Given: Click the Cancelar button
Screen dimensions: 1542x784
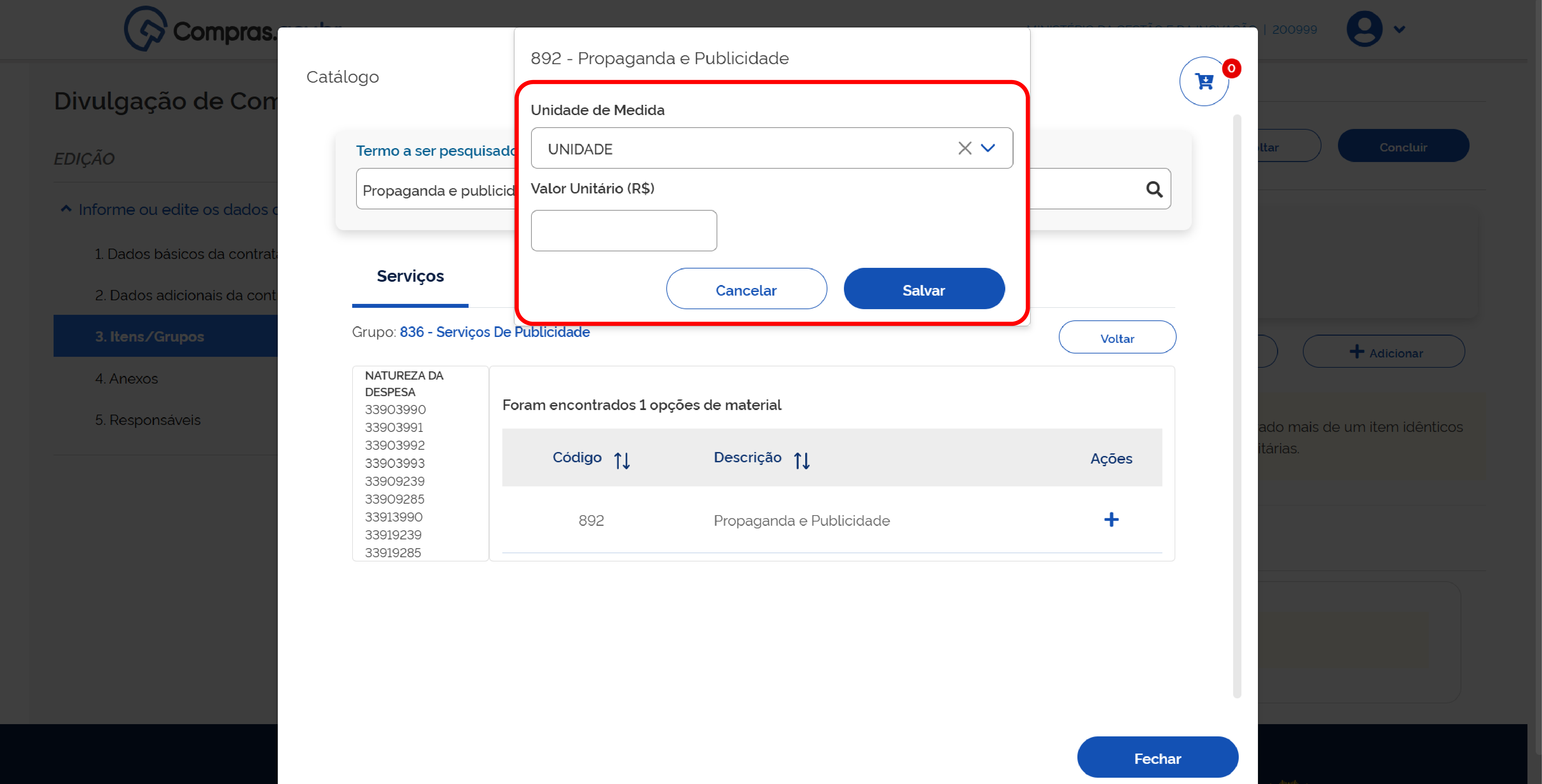Looking at the screenshot, I should 746,288.
